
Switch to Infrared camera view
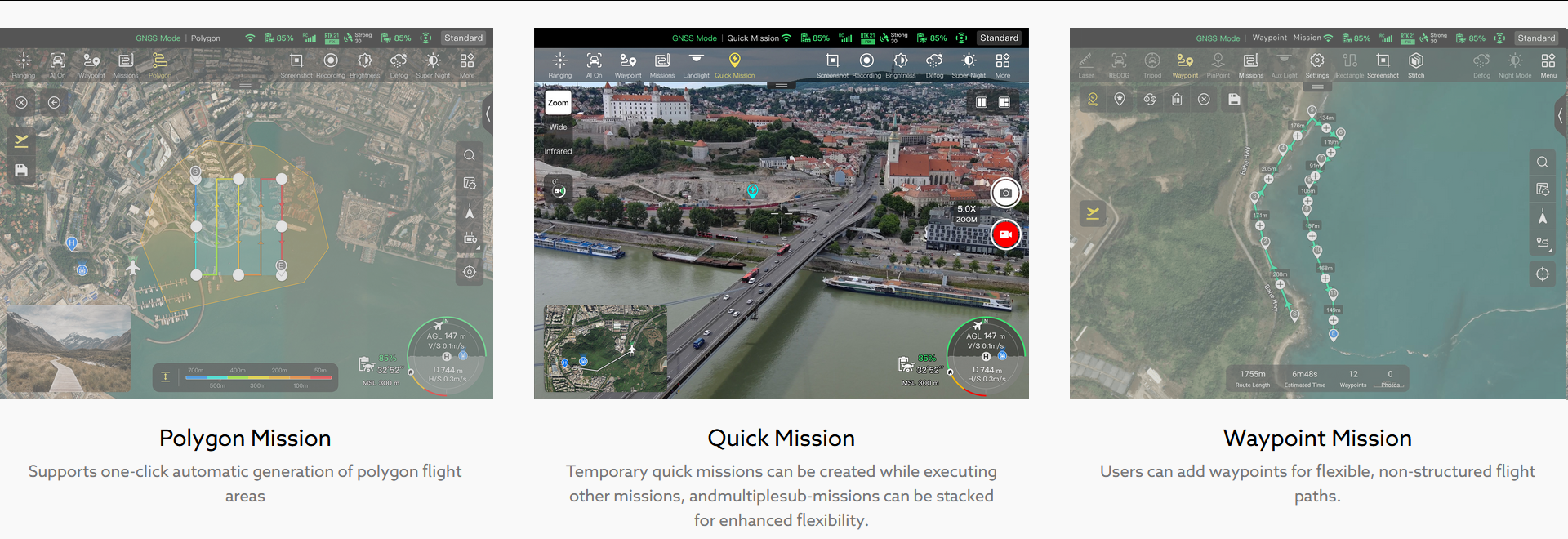(x=558, y=151)
